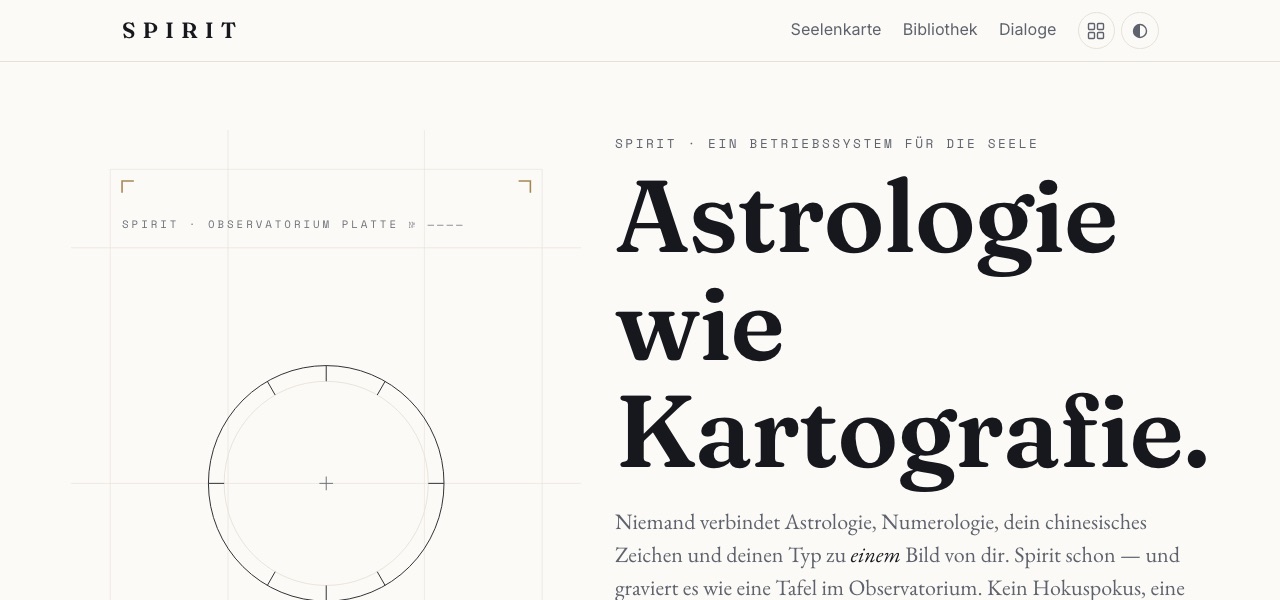1280x600 pixels.
Task: Open the Seelenkarte navigation item
Action: point(836,30)
